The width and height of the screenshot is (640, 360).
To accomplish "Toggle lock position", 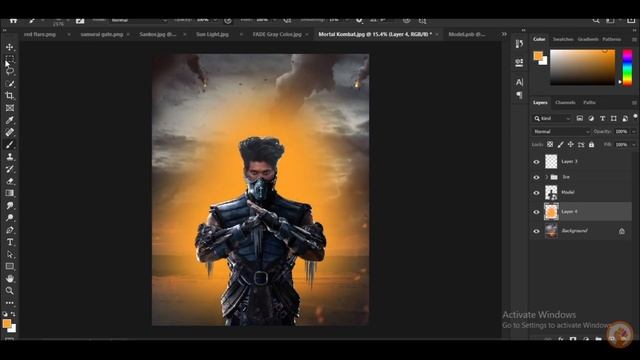I will click(571, 144).
